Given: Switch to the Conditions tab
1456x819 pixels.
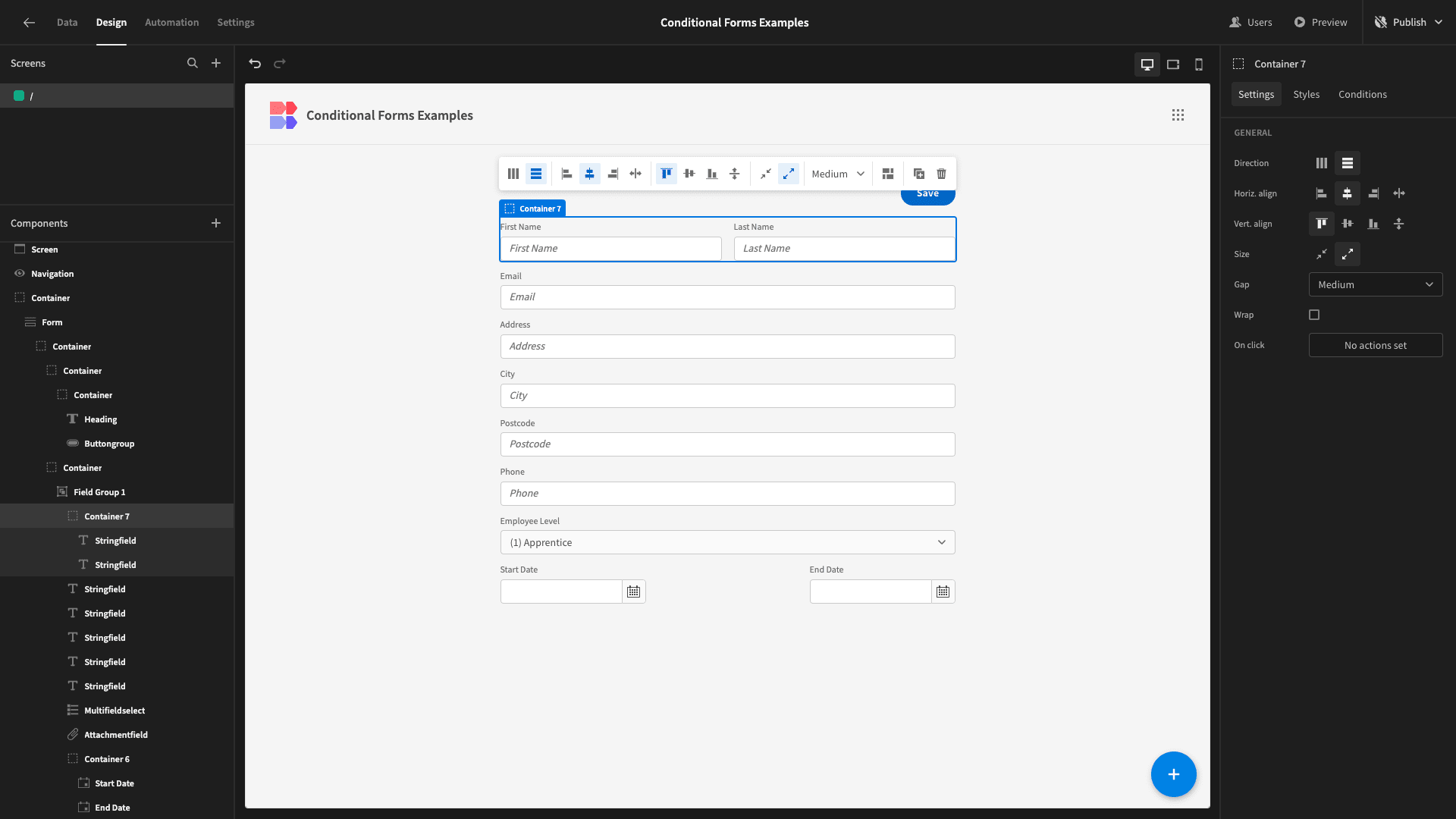Looking at the screenshot, I should point(1363,95).
